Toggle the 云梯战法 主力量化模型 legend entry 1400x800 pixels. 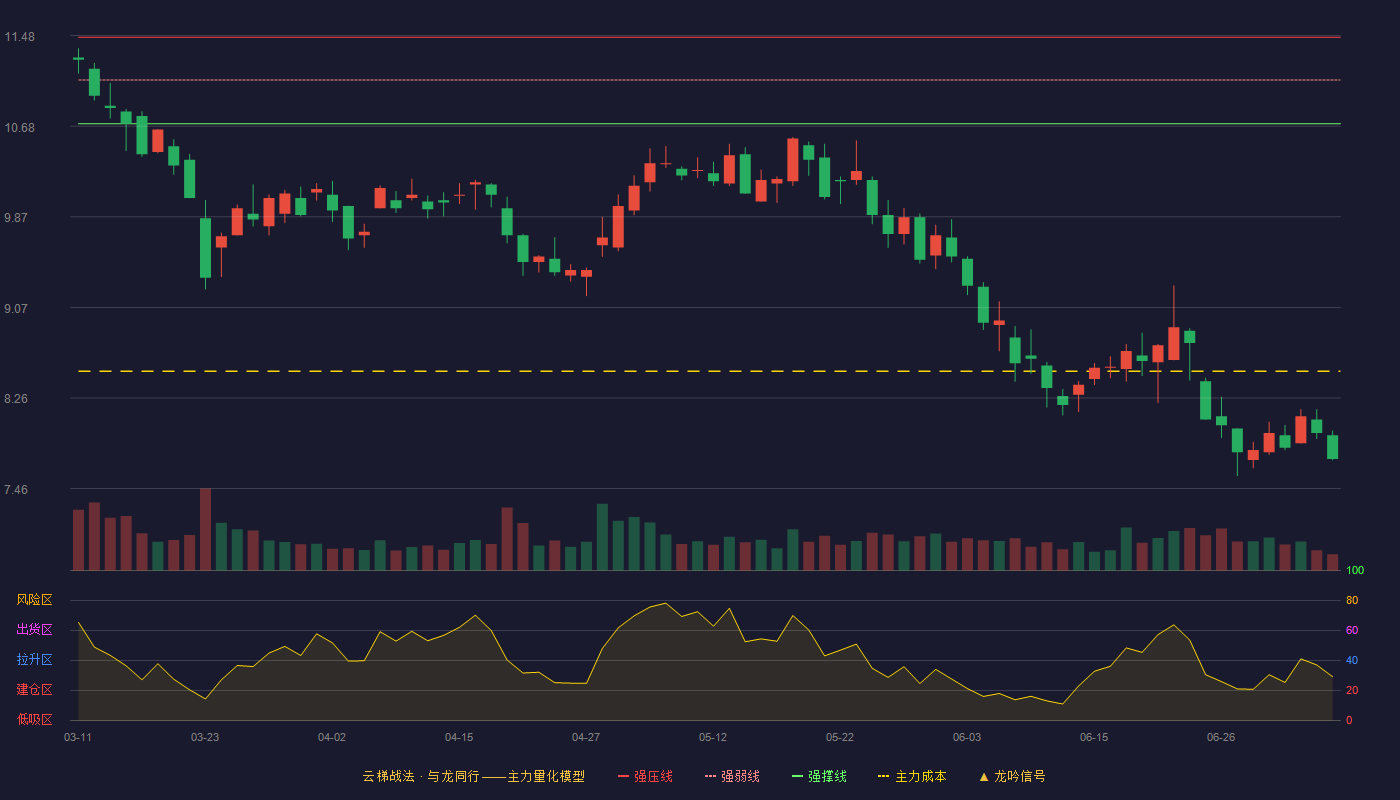(x=473, y=776)
